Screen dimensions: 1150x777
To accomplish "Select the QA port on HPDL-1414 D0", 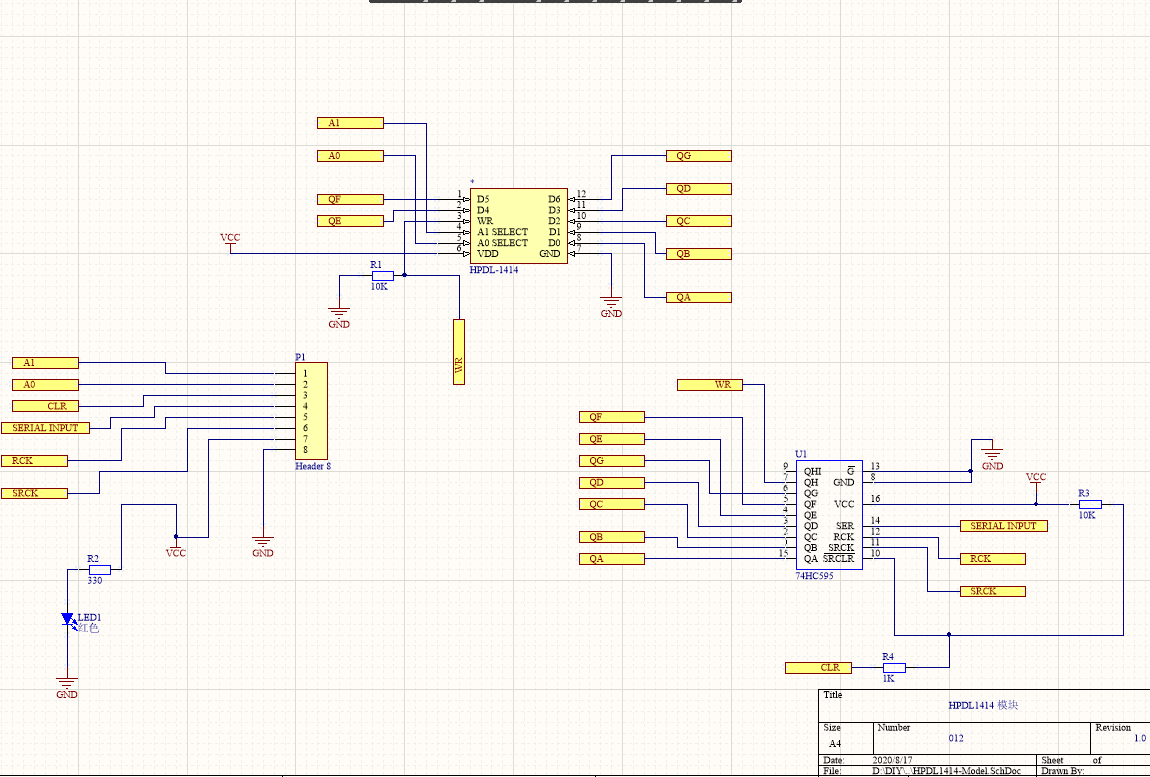I will pyautogui.click(x=699, y=297).
